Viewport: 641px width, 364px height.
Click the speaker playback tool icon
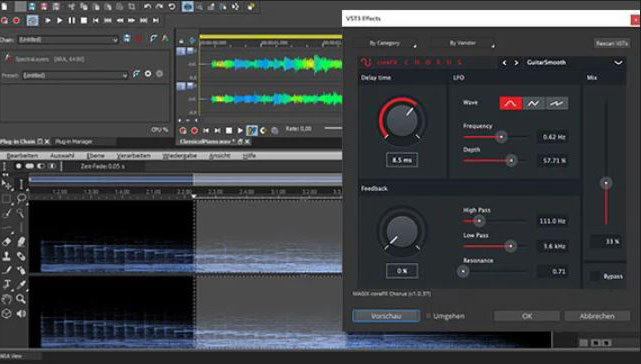(21, 313)
